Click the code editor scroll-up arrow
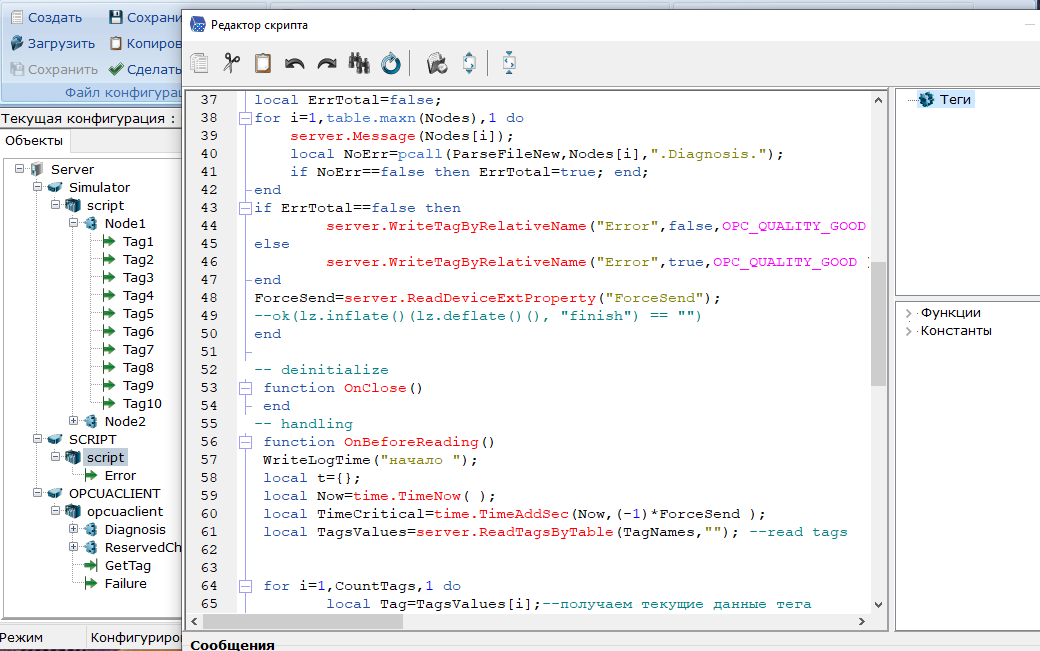The height and width of the screenshot is (651, 1040). (x=878, y=100)
